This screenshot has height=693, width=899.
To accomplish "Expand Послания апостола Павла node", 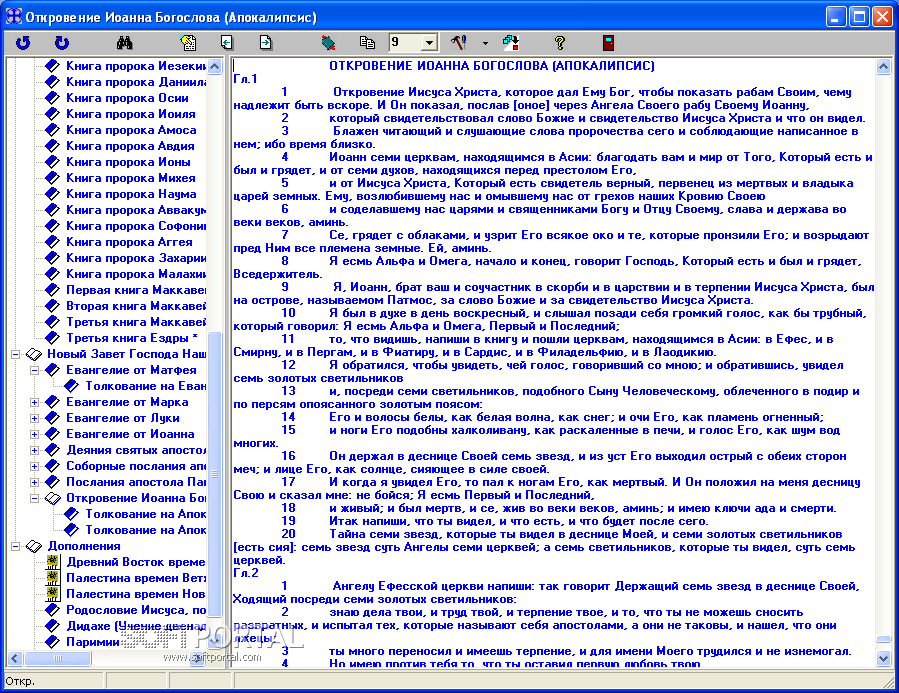I will click(x=34, y=483).
